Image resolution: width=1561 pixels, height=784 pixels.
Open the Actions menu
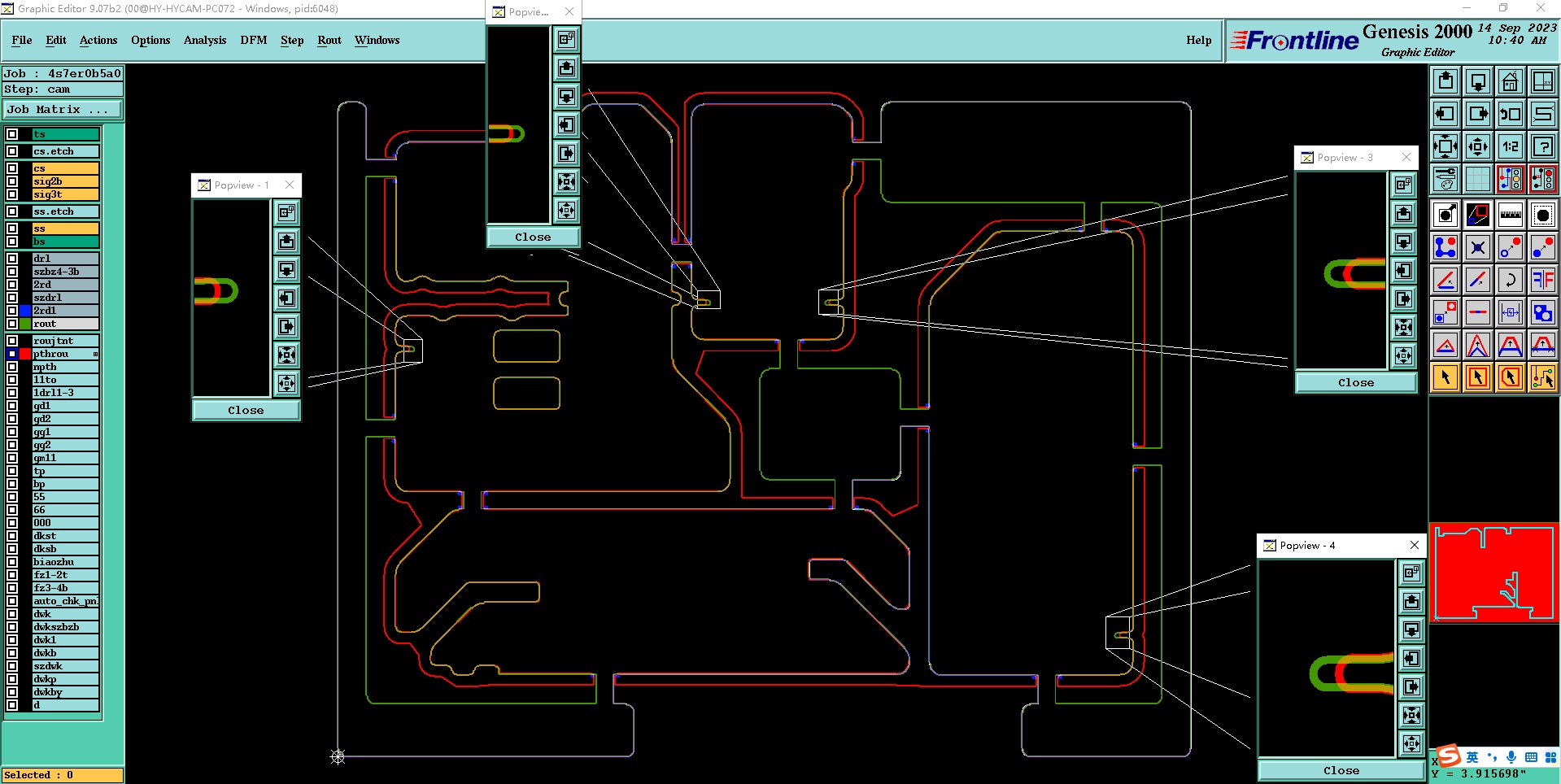click(x=98, y=40)
